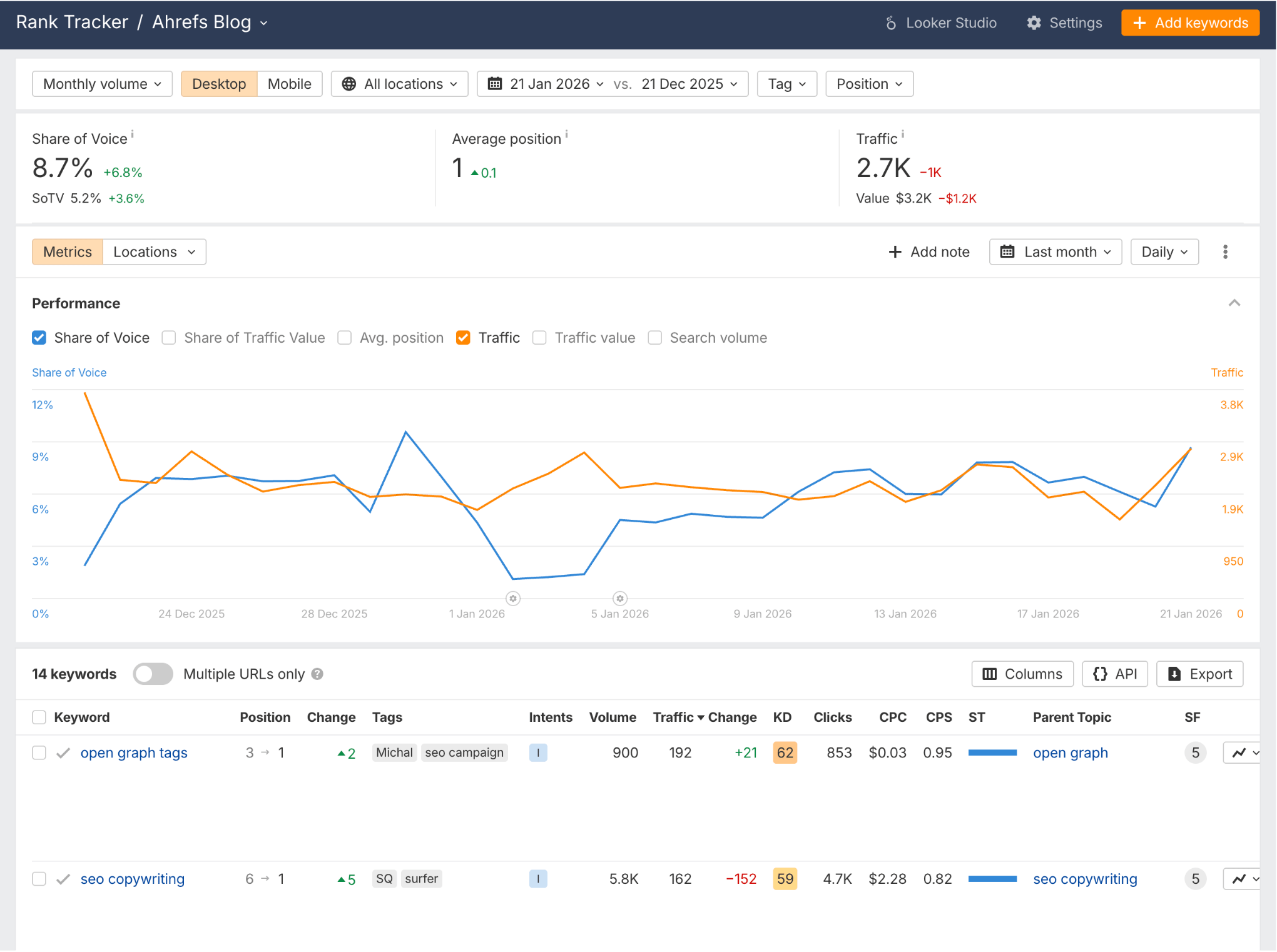1277x952 pixels.
Task: Enable the Multiple URLs only toggle
Action: pyautogui.click(x=153, y=674)
